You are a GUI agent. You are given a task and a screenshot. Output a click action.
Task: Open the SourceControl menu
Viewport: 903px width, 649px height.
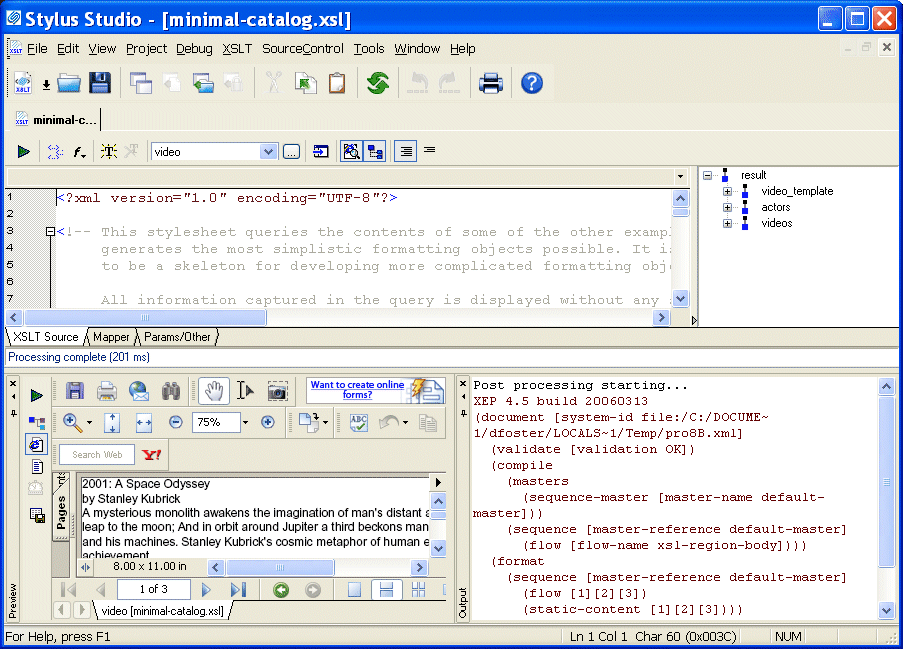pyautogui.click(x=302, y=48)
